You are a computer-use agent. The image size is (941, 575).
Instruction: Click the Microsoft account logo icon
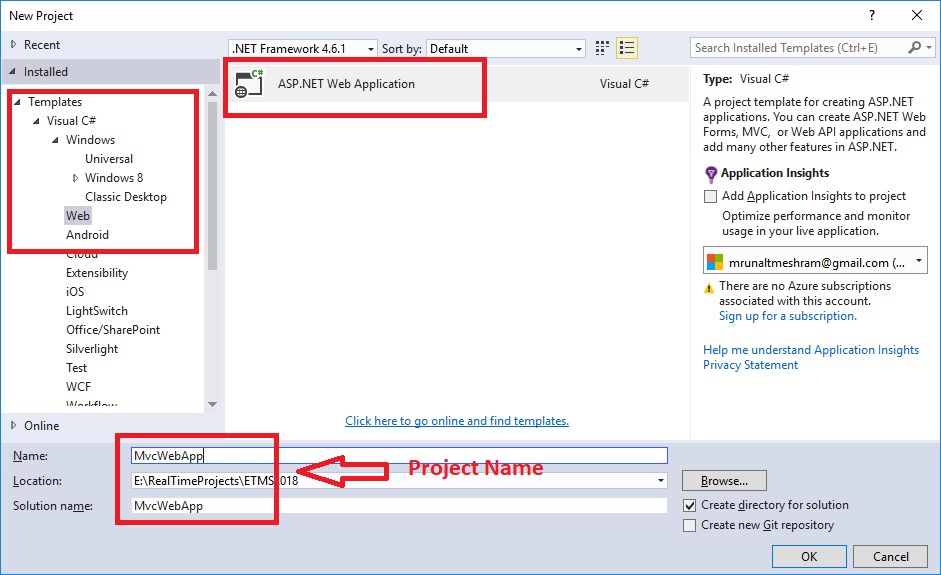(x=715, y=262)
